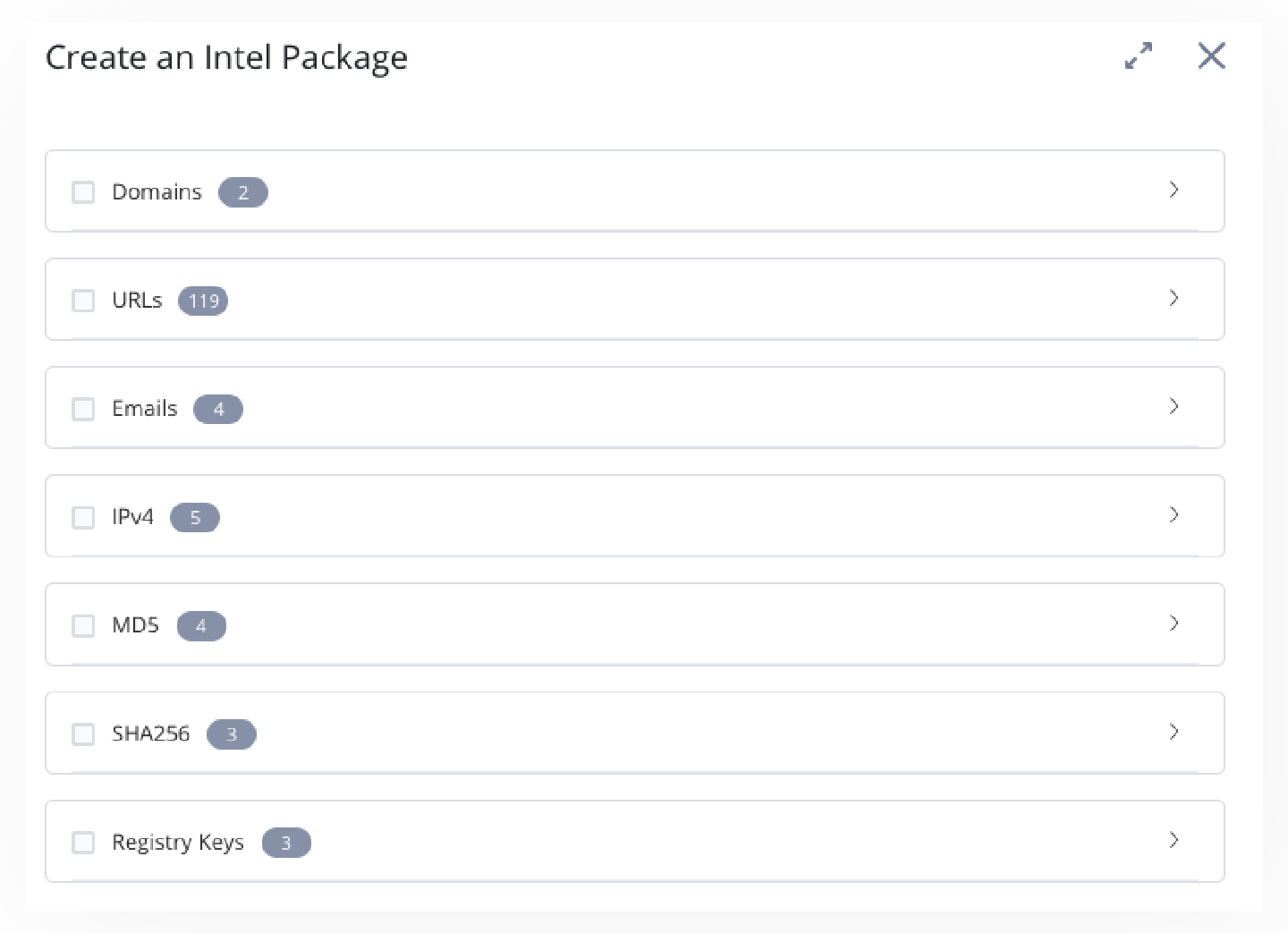The height and width of the screenshot is (933, 1288).
Task: Check the MD5 checkbox
Action: (83, 625)
